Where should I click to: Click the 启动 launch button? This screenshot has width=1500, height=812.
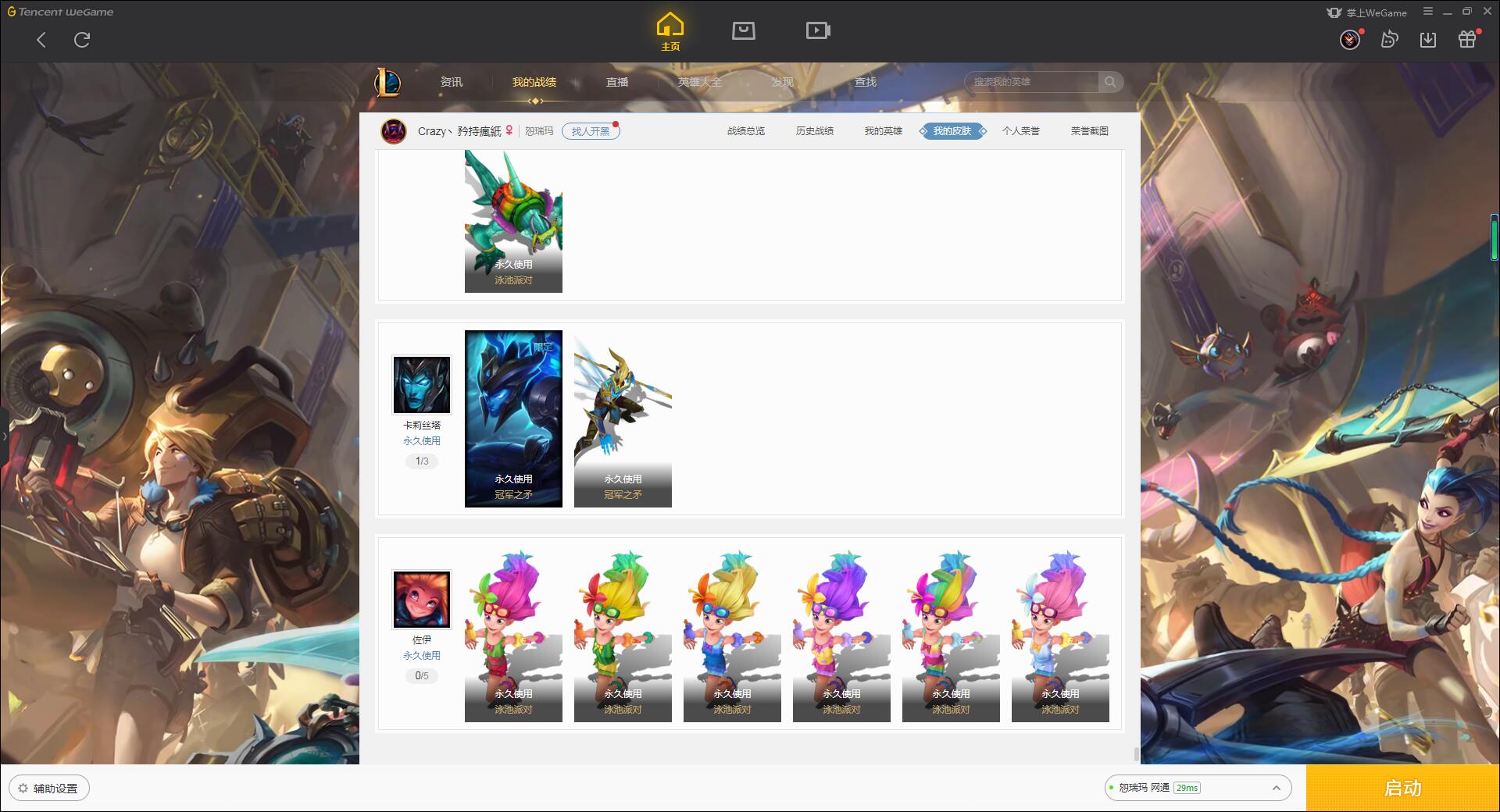point(1402,788)
